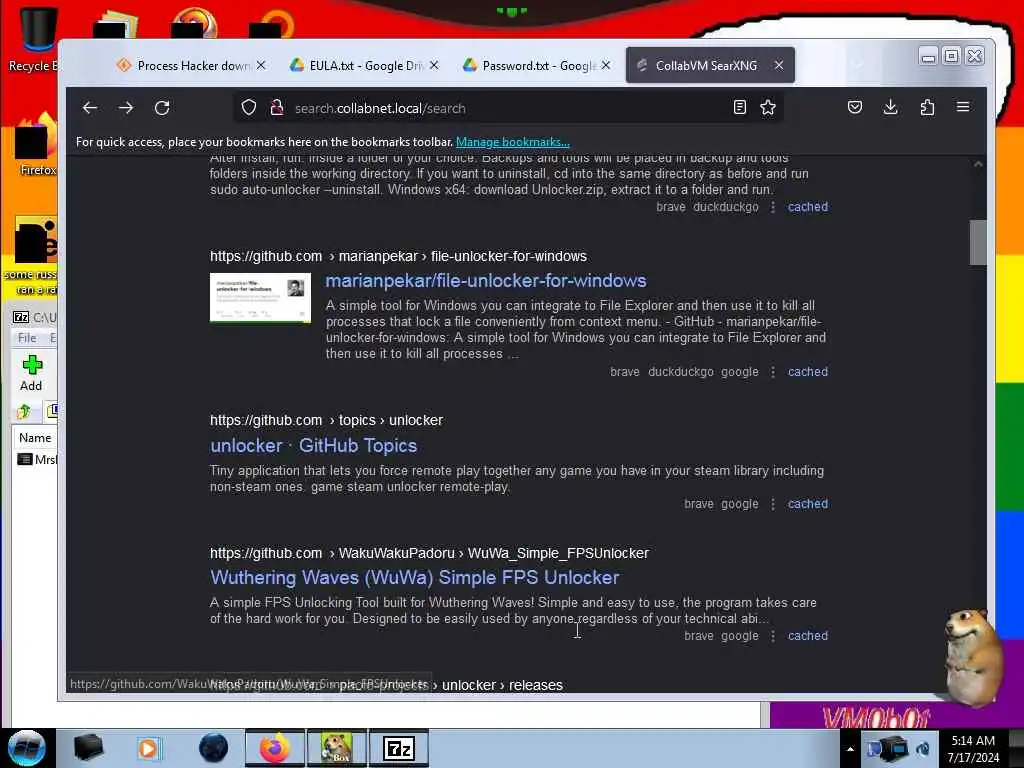Select the Recycle Bin desktop icon

pos(36,39)
